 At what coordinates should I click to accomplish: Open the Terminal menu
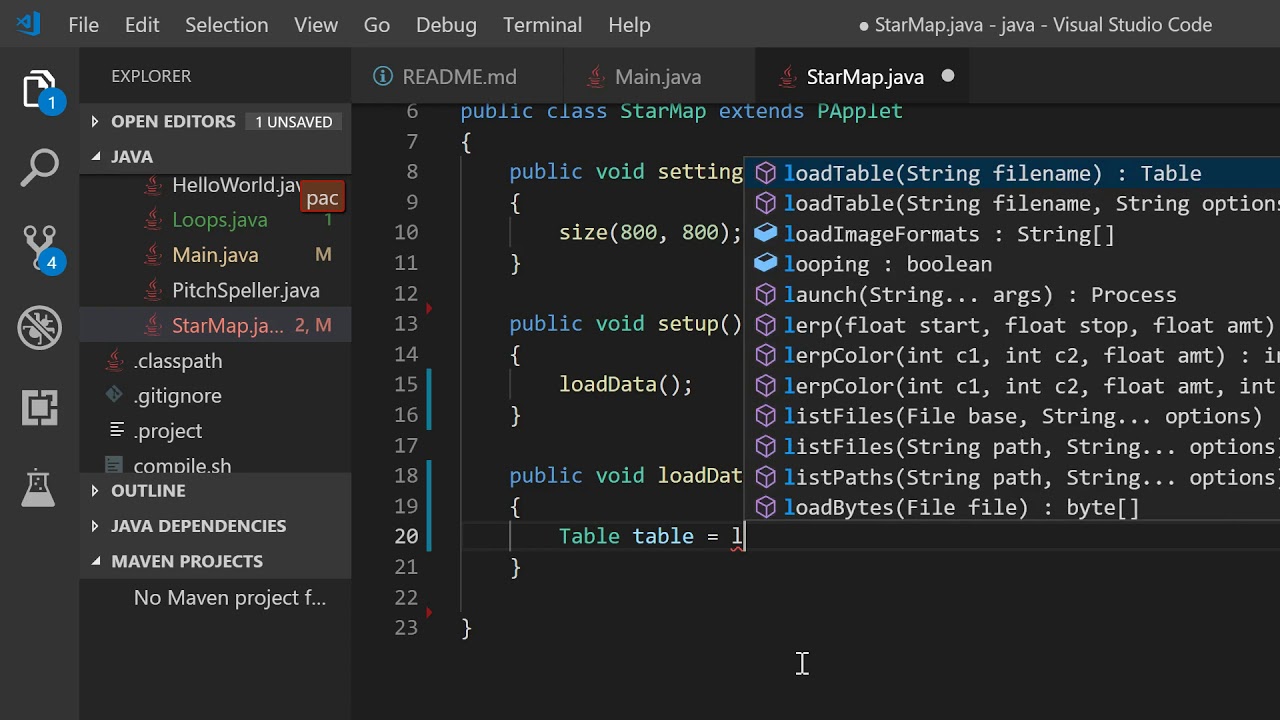(x=542, y=25)
